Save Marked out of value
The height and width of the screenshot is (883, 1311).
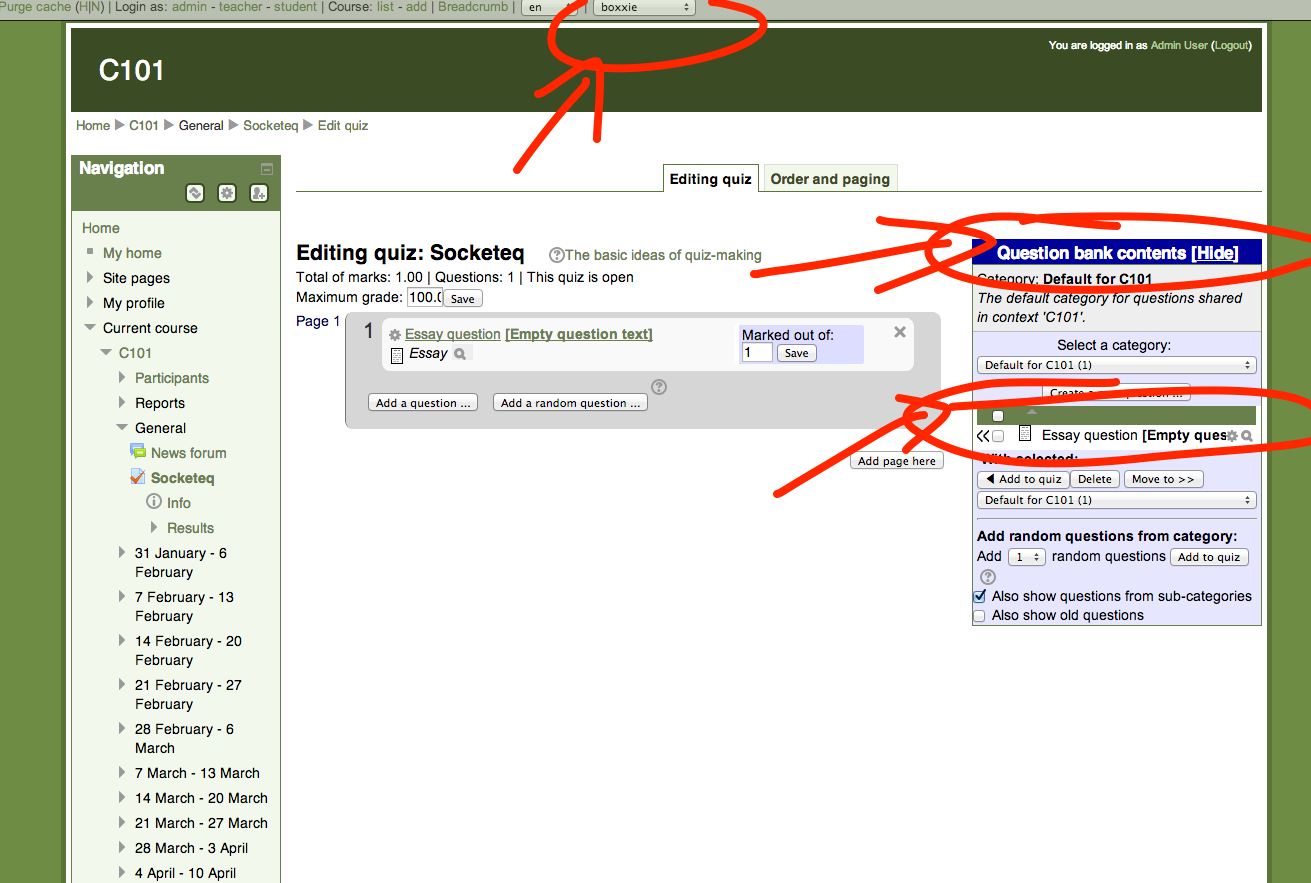[797, 353]
